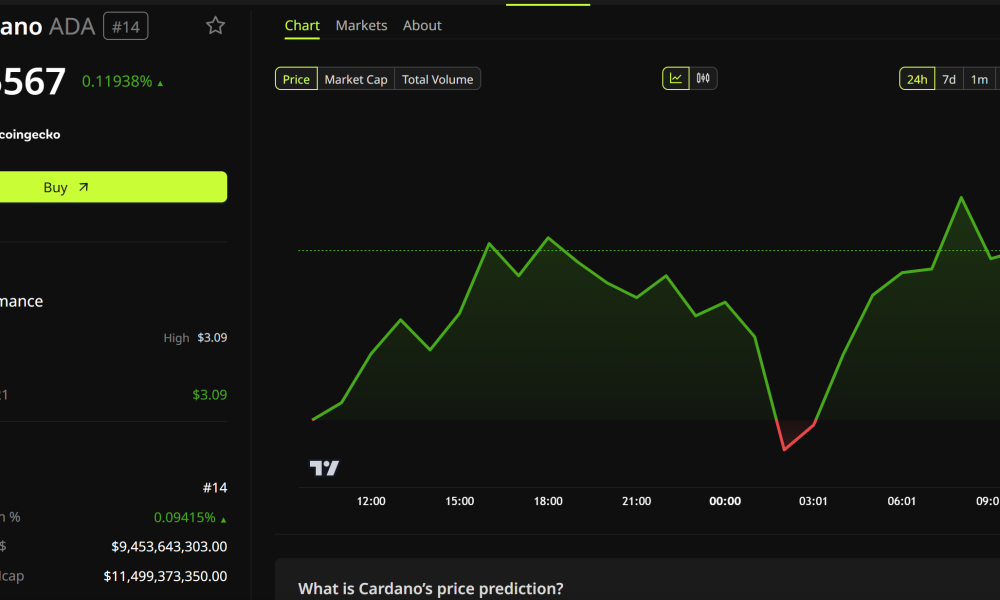Click the 00:00 time axis label

pyautogui.click(x=725, y=501)
